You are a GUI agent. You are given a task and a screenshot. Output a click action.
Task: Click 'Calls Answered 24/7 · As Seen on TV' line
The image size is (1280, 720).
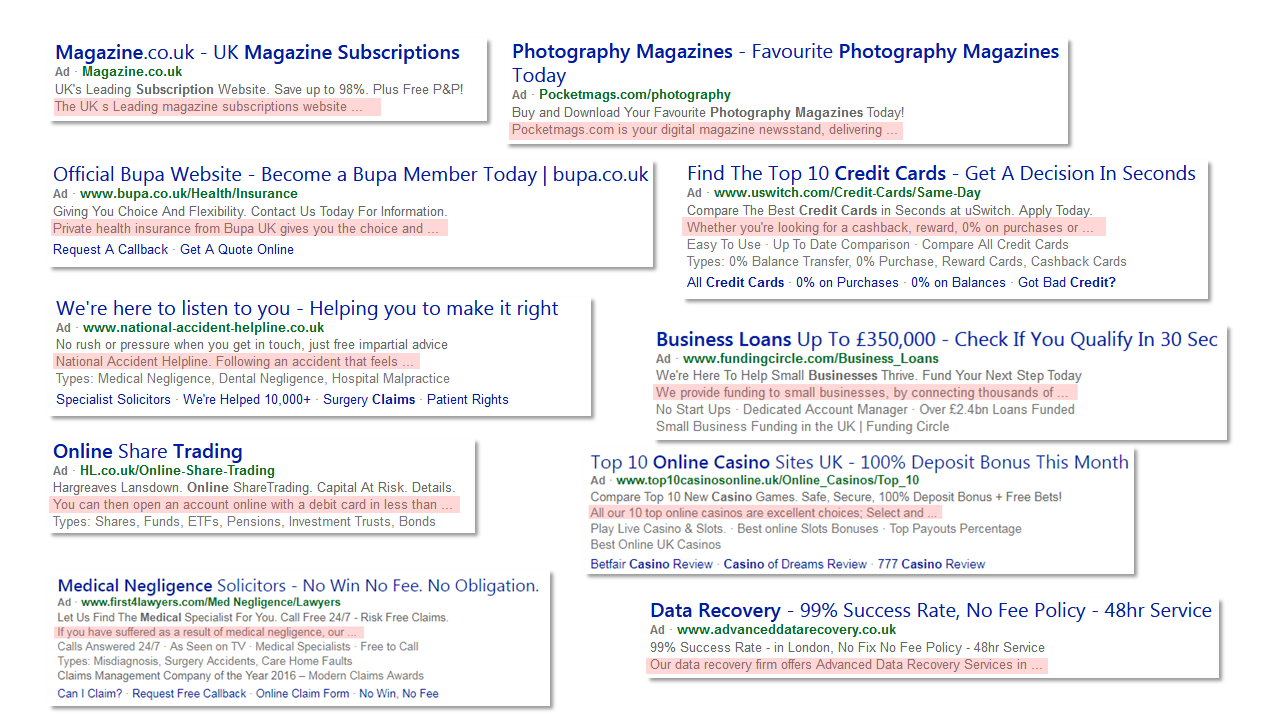(x=238, y=647)
